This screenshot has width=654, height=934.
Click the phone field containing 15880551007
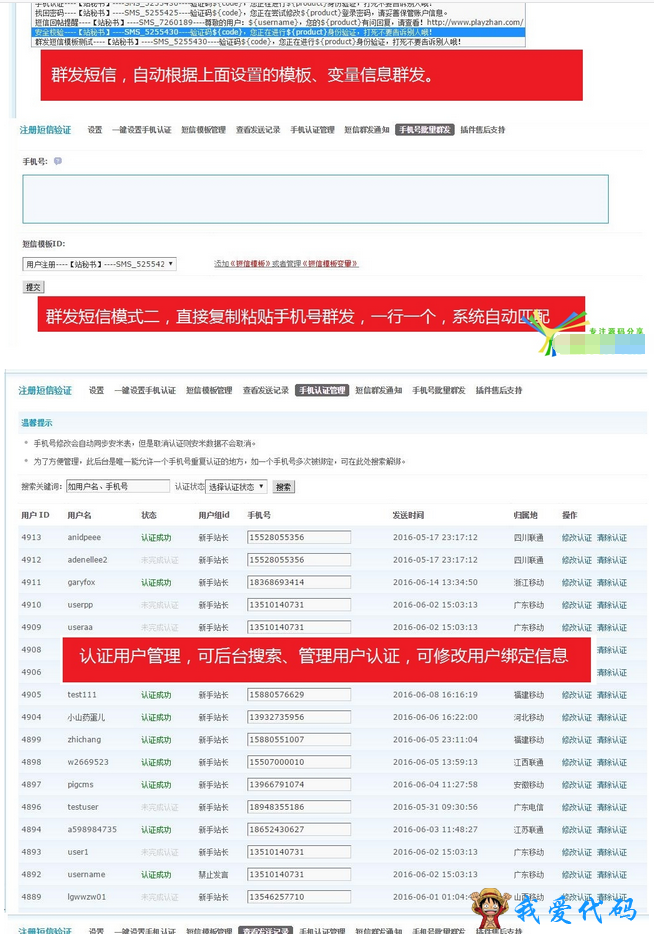point(299,739)
